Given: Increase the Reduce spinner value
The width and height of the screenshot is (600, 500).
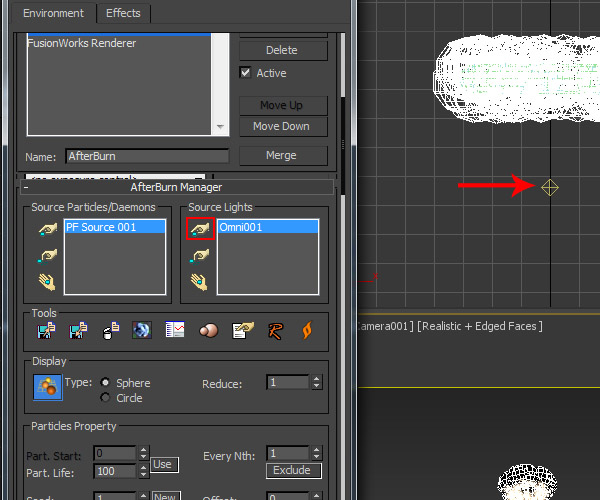Looking at the screenshot, I should pyautogui.click(x=316, y=379).
